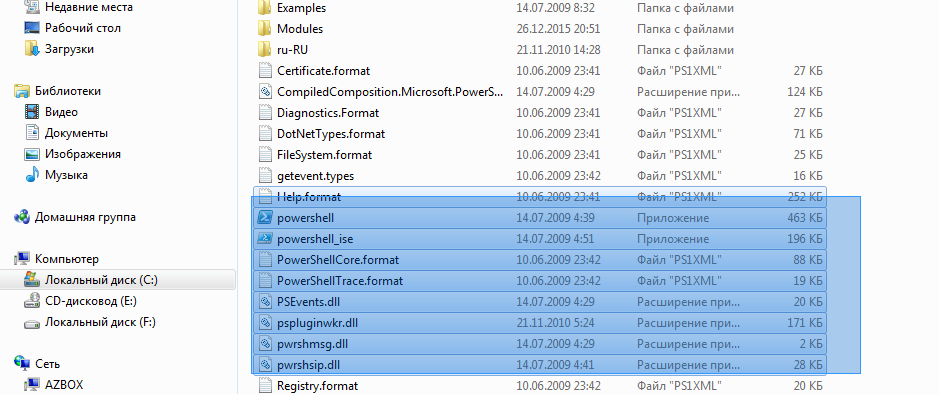Image resolution: width=939 pixels, height=394 pixels.
Task: Click the PowerShellTrace.format file icon
Action: point(265,281)
